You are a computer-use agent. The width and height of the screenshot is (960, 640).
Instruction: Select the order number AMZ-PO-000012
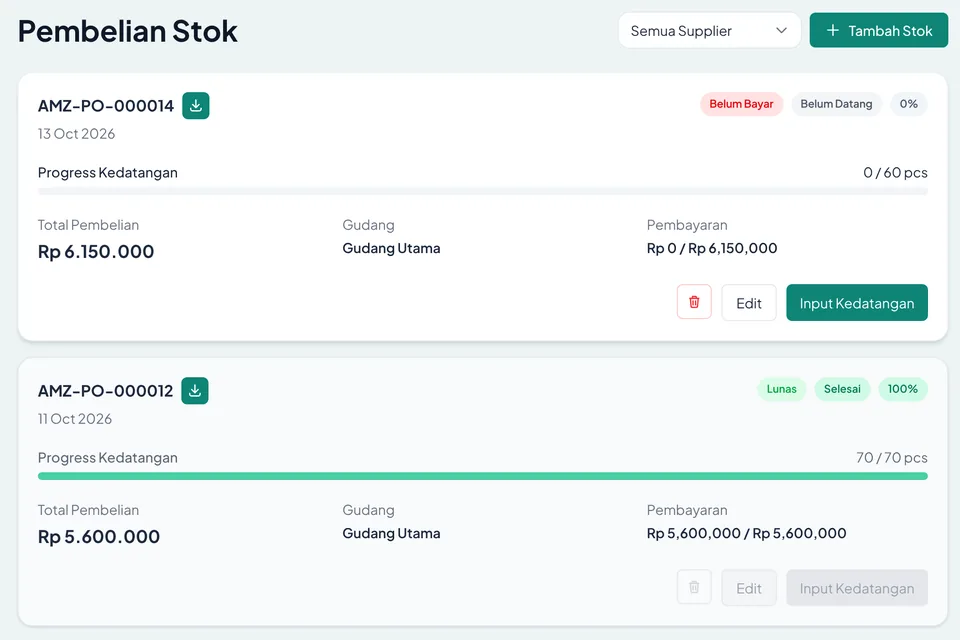(x=105, y=391)
